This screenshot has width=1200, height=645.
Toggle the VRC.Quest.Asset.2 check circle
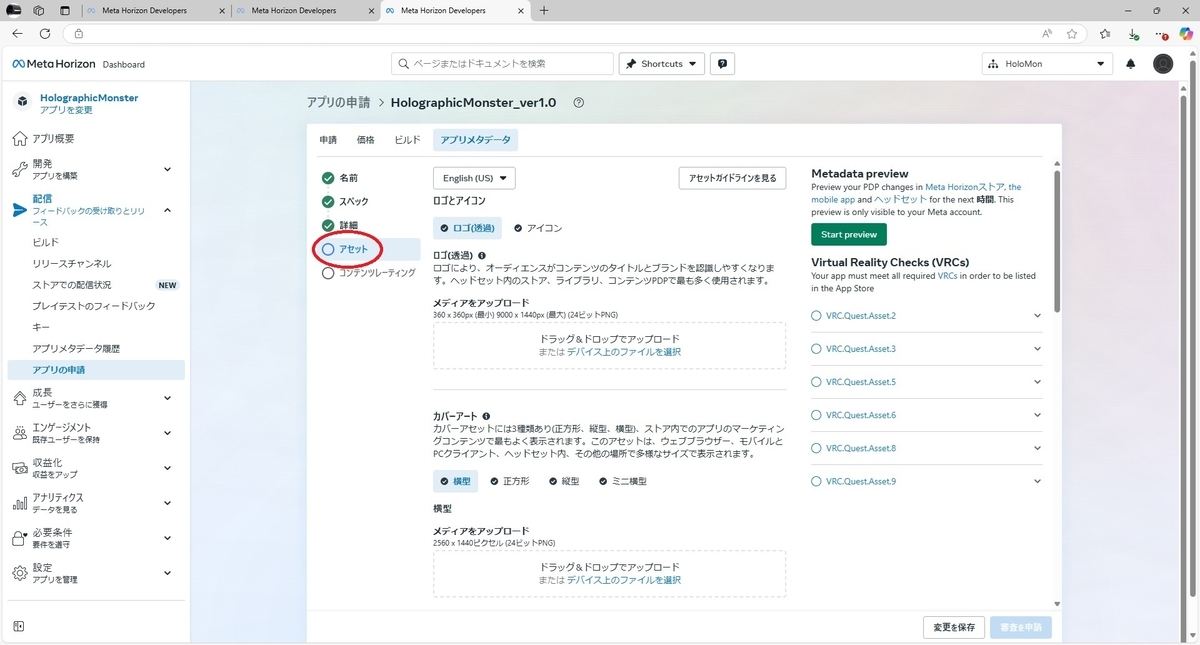[x=817, y=316]
